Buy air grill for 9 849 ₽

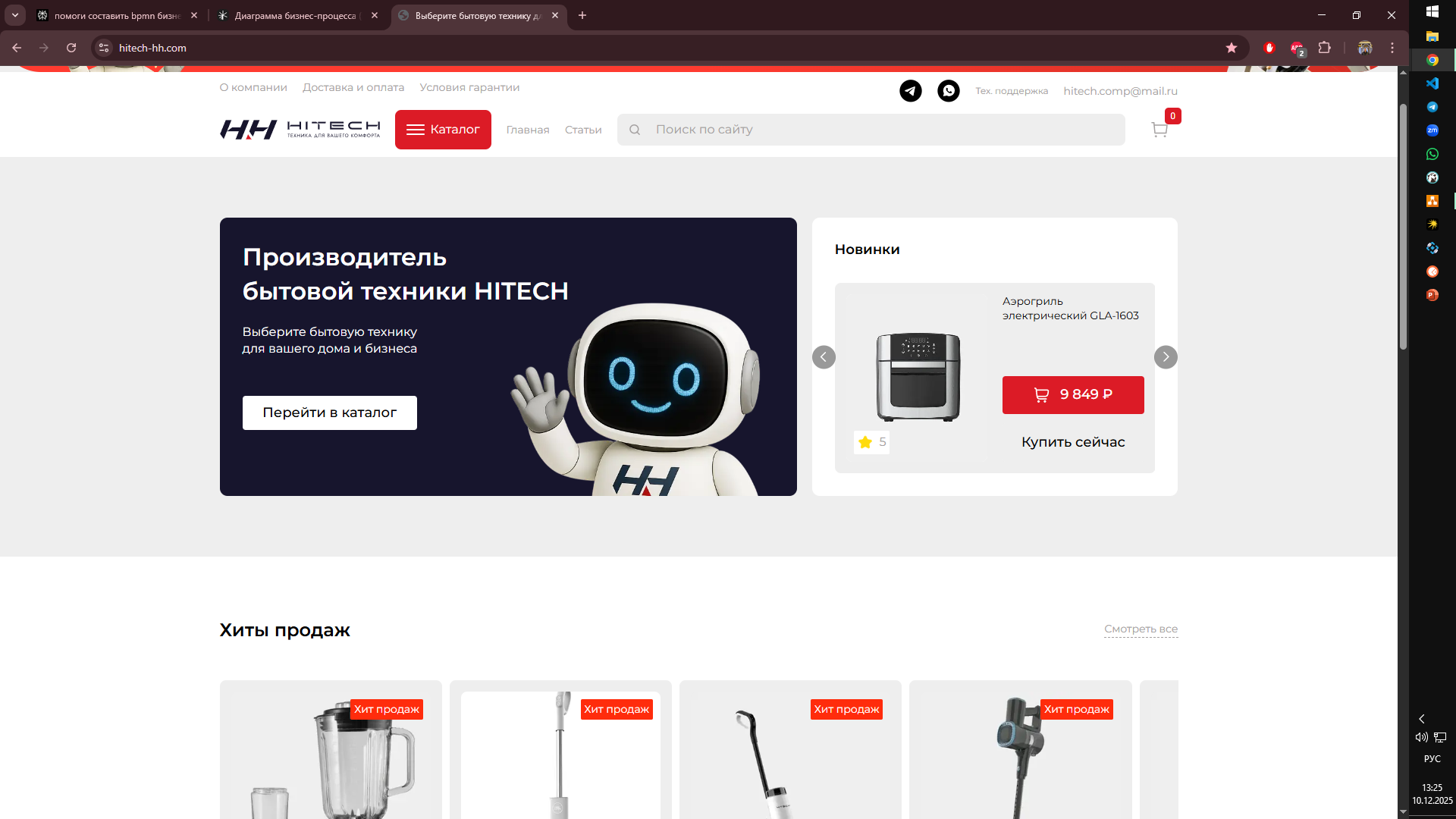click(1072, 395)
